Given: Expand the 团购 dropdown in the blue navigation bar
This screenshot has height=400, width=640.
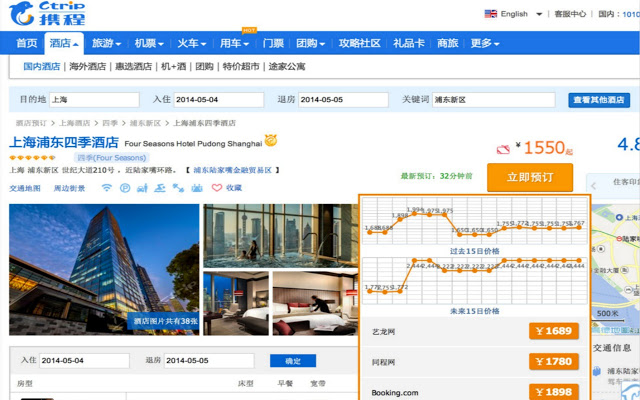Looking at the screenshot, I should pyautogui.click(x=310, y=43).
